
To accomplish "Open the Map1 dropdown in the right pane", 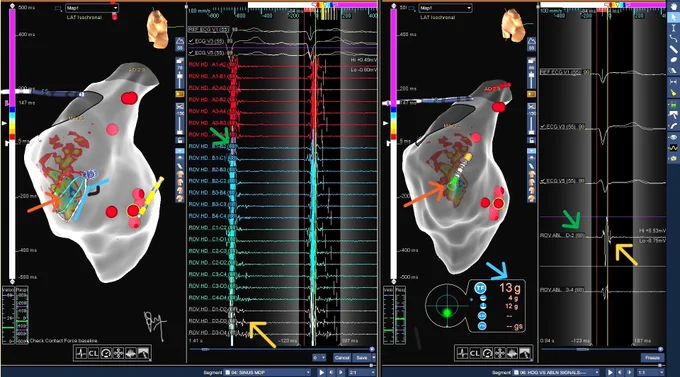I will point(445,8).
